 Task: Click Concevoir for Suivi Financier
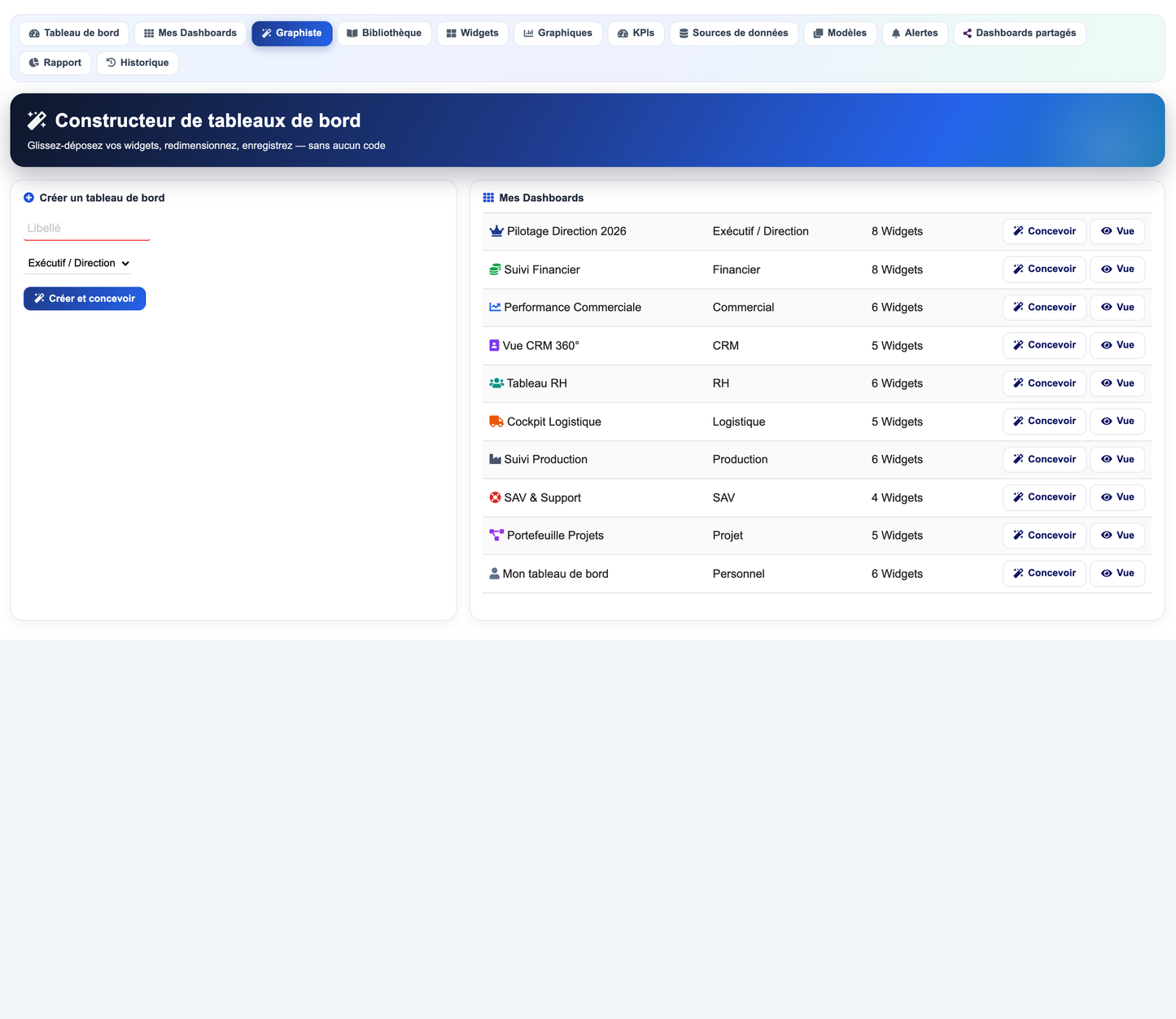pyautogui.click(x=1044, y=269)
